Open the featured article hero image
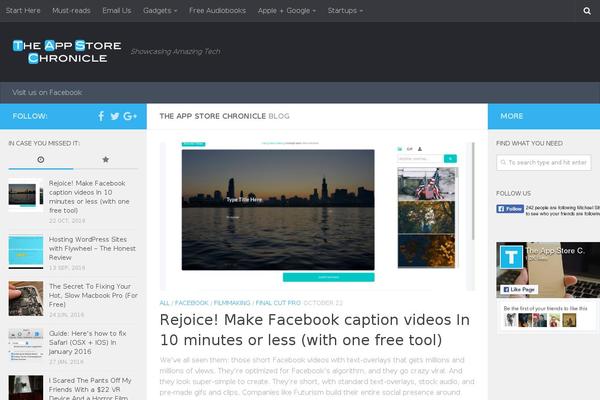 (x=317, y=216)
